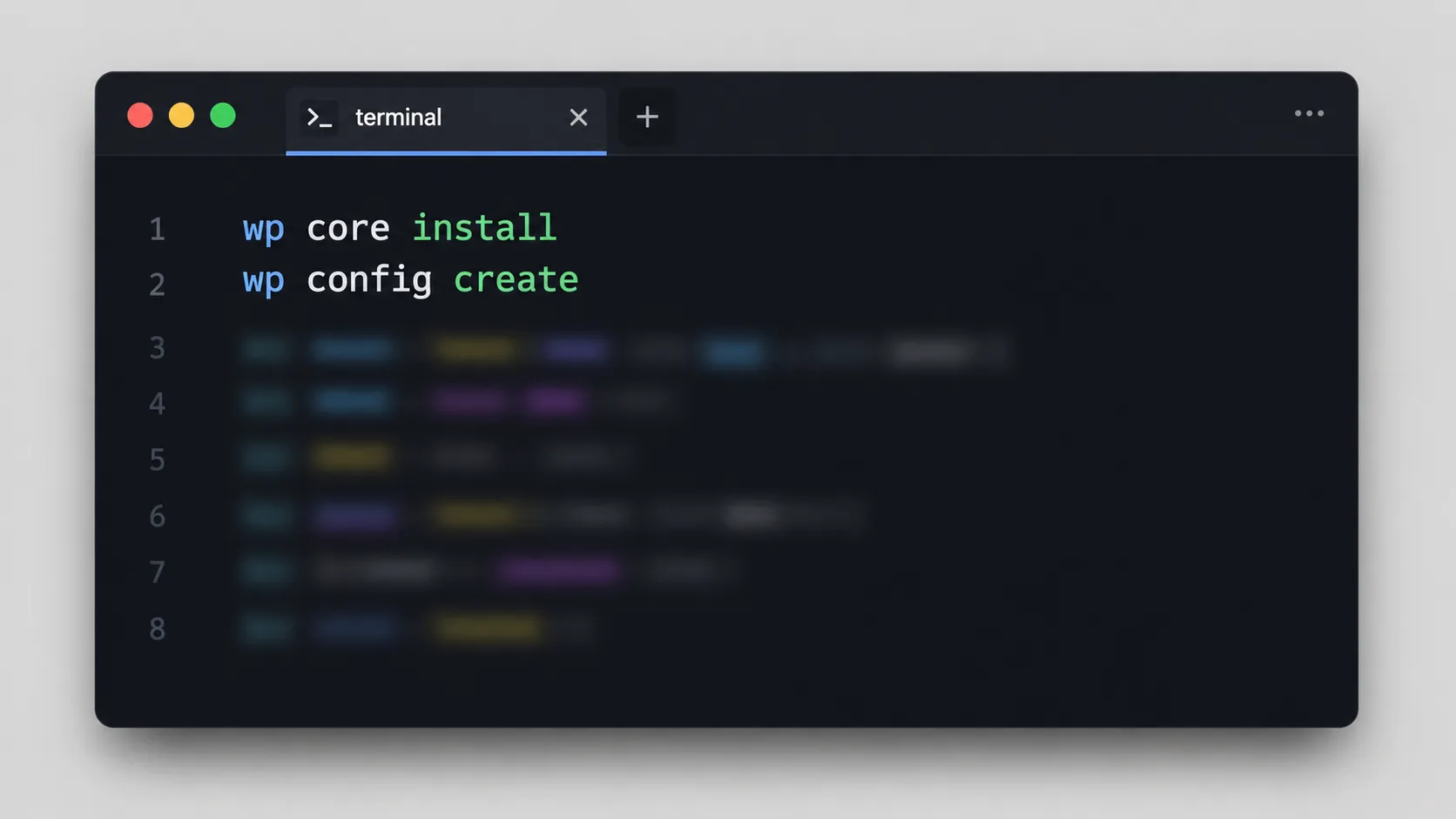This screenshot has width=1456, height=819.
Task: Click the word 'config' on line 2
Action: point(369,281)
